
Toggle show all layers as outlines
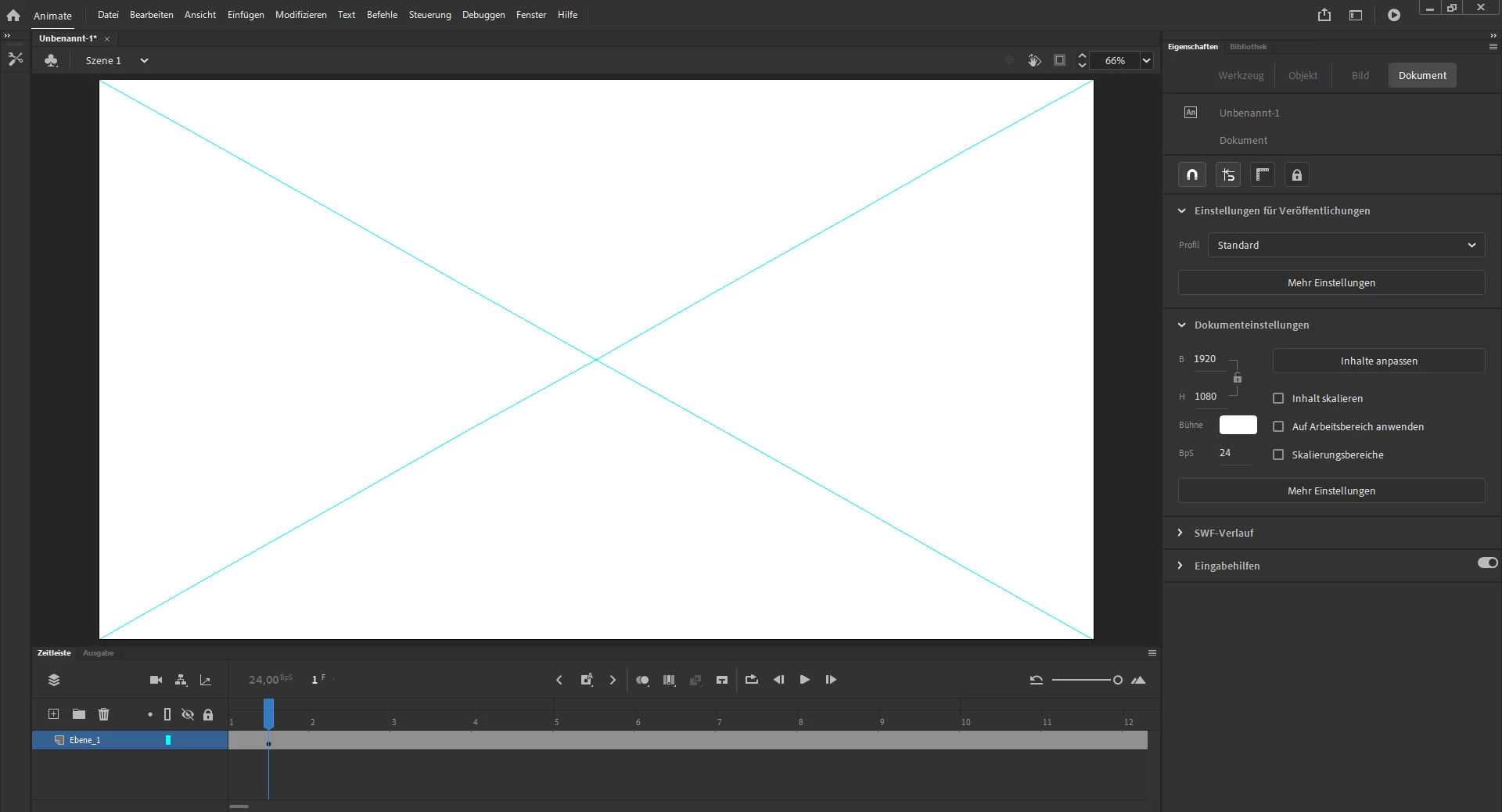[x=167, y=714]
